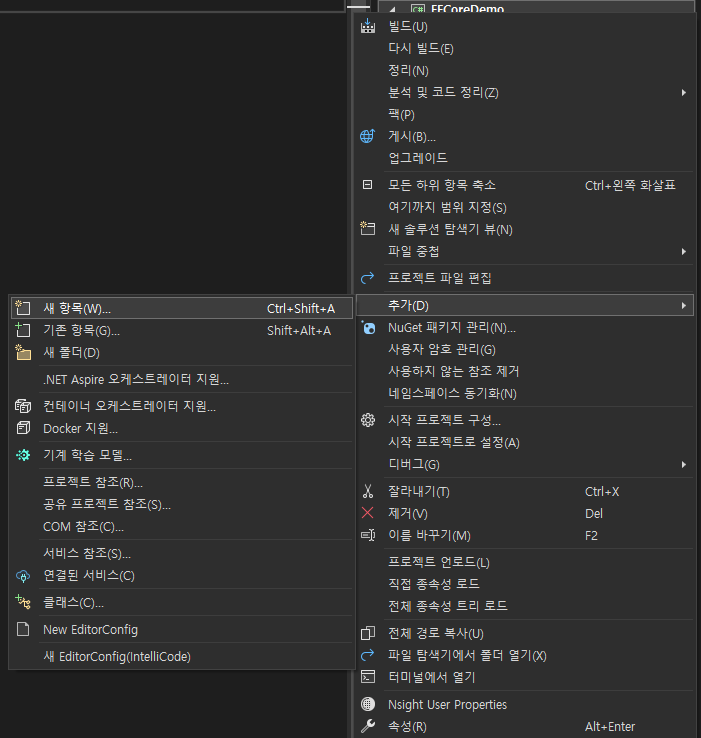Collapse the EFCoreDemo project tree node
The width and height of the screenshot is (701, 738).
click(x=393, y=8)
